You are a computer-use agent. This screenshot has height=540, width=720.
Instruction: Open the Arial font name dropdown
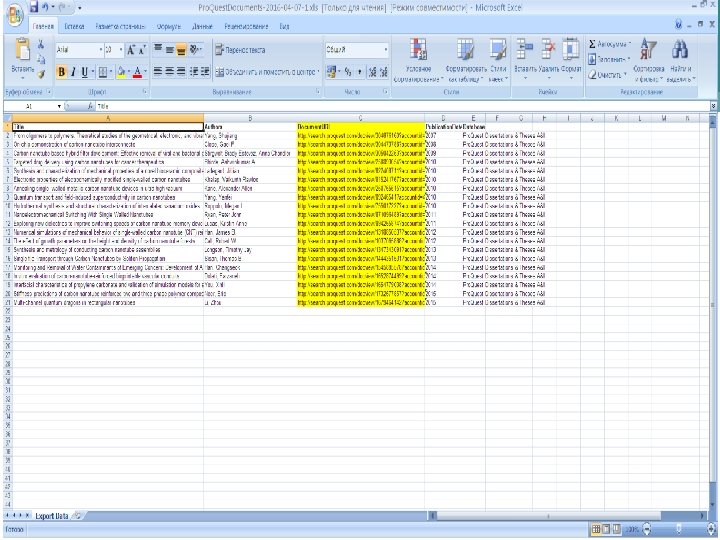click(x=101, y=50)
